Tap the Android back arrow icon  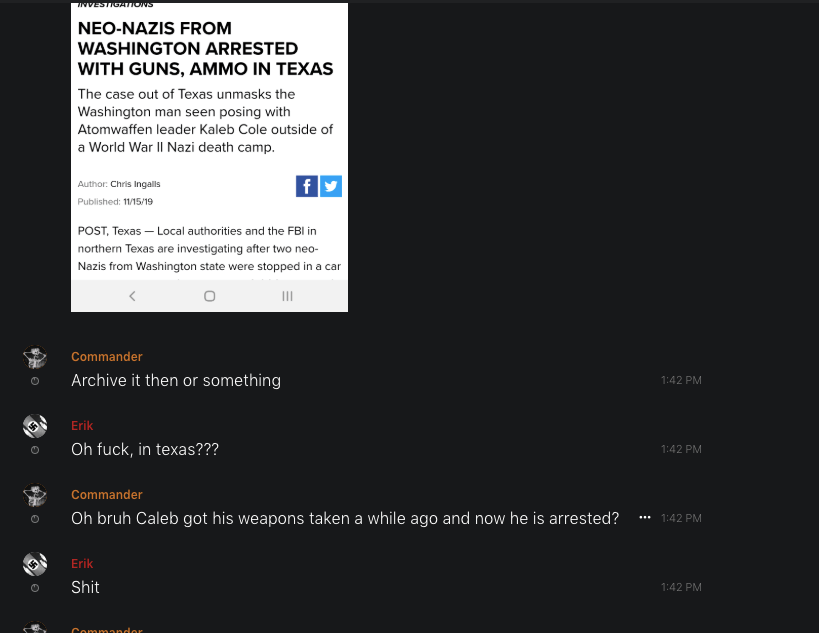tap(132, 296)
